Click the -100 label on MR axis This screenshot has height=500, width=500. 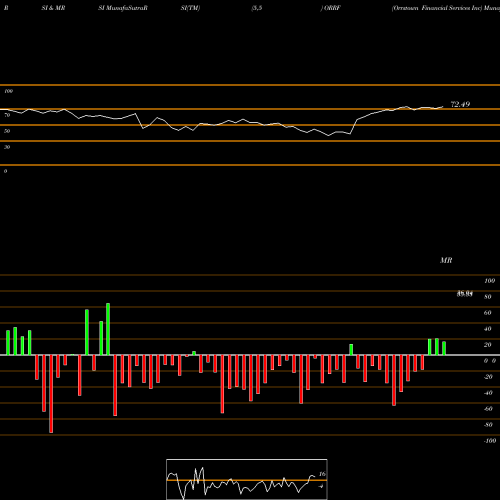pos(490,441)
